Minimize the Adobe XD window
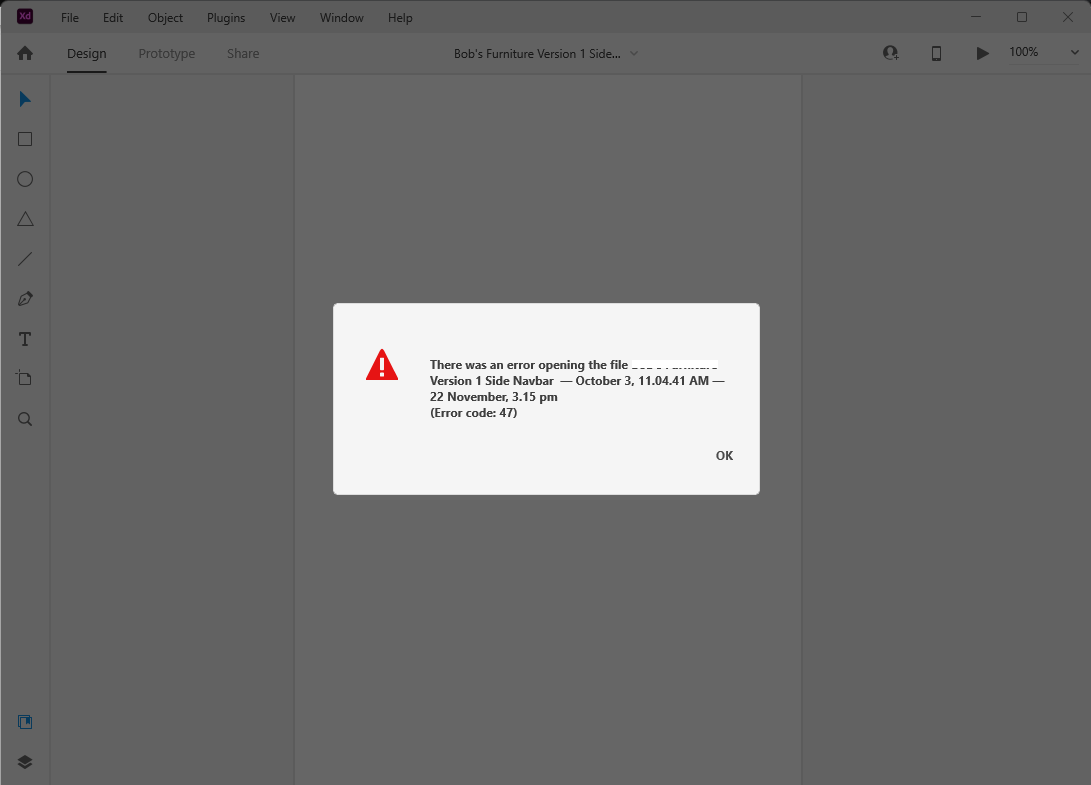This screenshot has width=1091, height=785. [x=976, y=17]
